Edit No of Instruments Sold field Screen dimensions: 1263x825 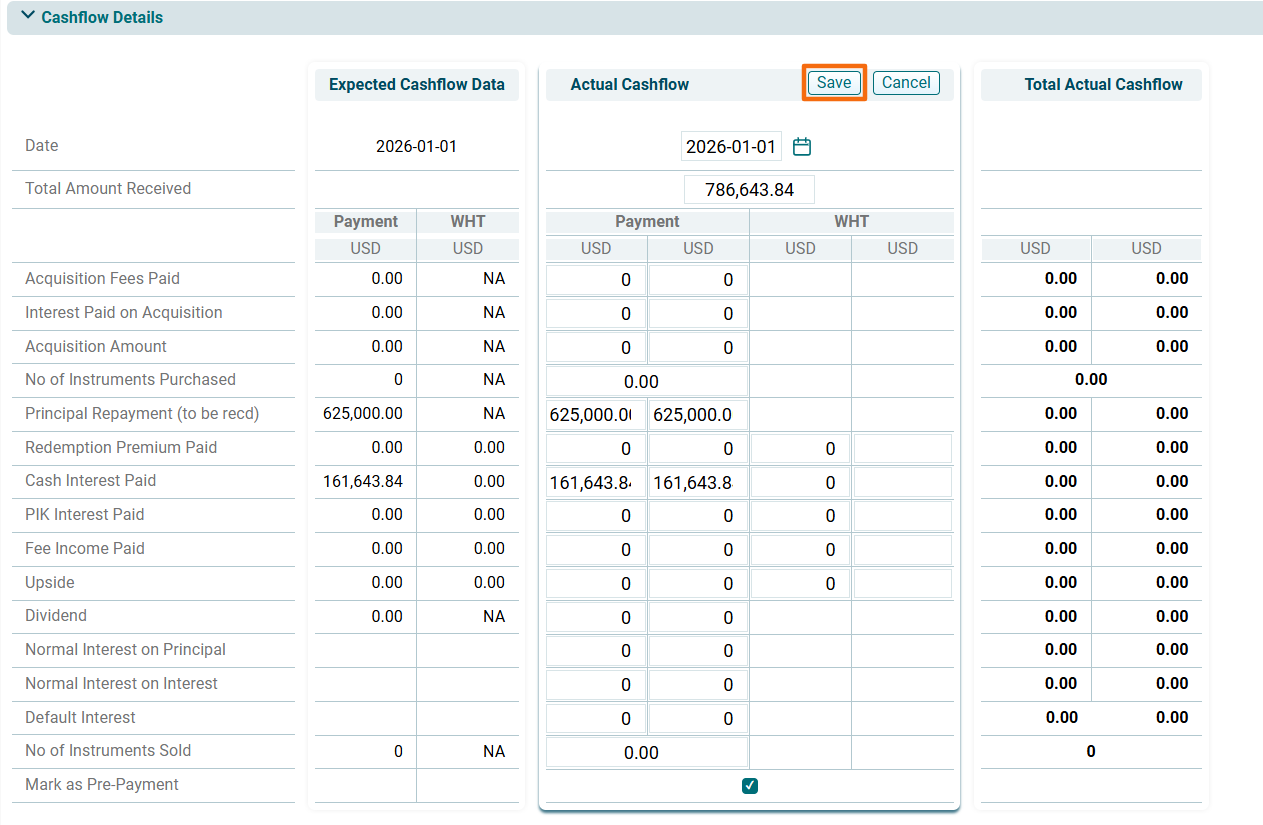[x=647, y=752]
